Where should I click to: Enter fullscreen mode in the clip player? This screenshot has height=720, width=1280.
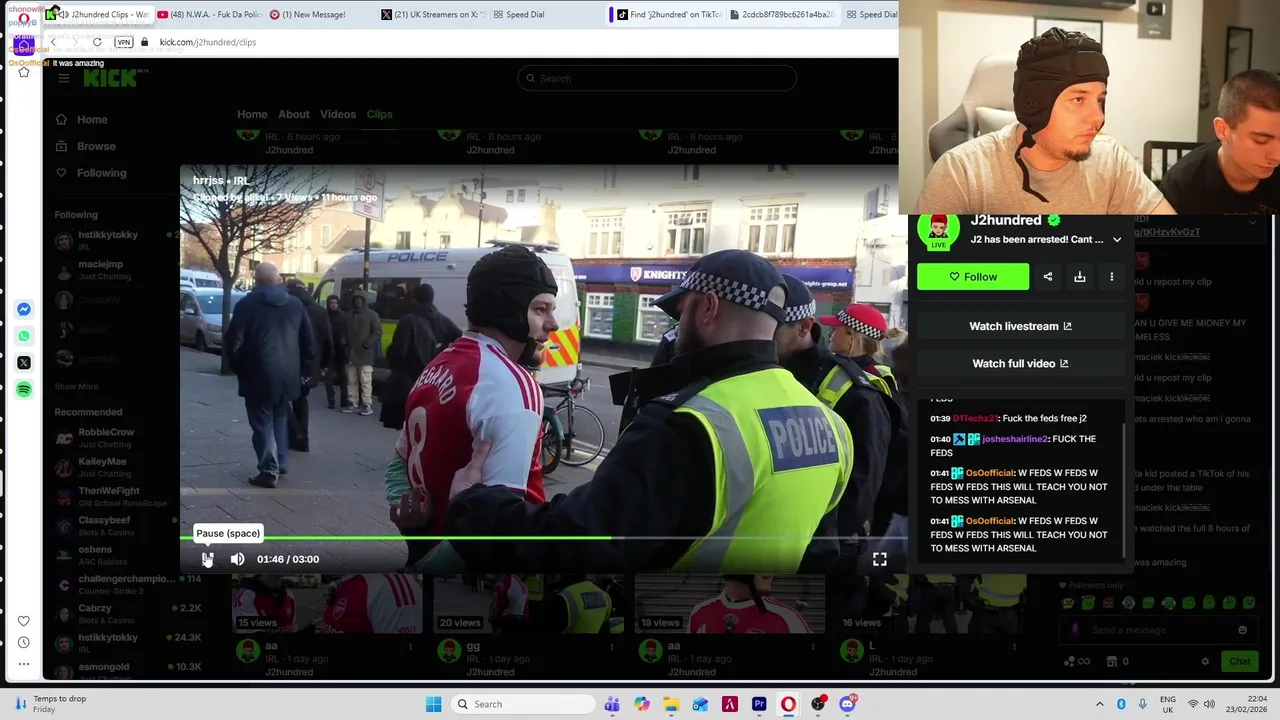pyautogui.click(x=879, y=559)
